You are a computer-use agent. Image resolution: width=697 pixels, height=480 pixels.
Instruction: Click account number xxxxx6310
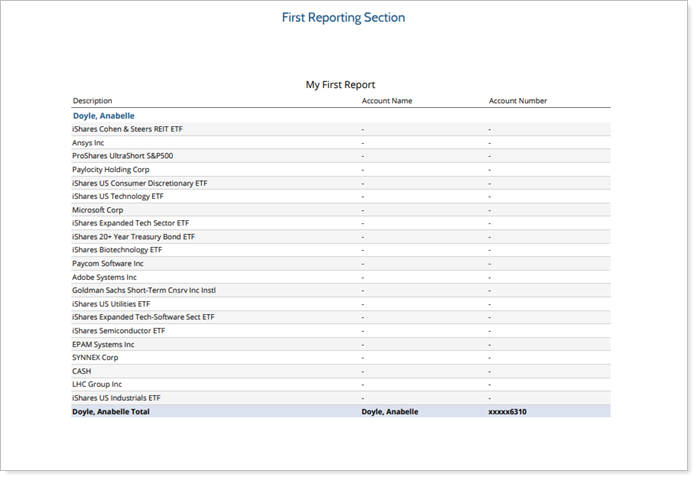[x=507, y=411]
